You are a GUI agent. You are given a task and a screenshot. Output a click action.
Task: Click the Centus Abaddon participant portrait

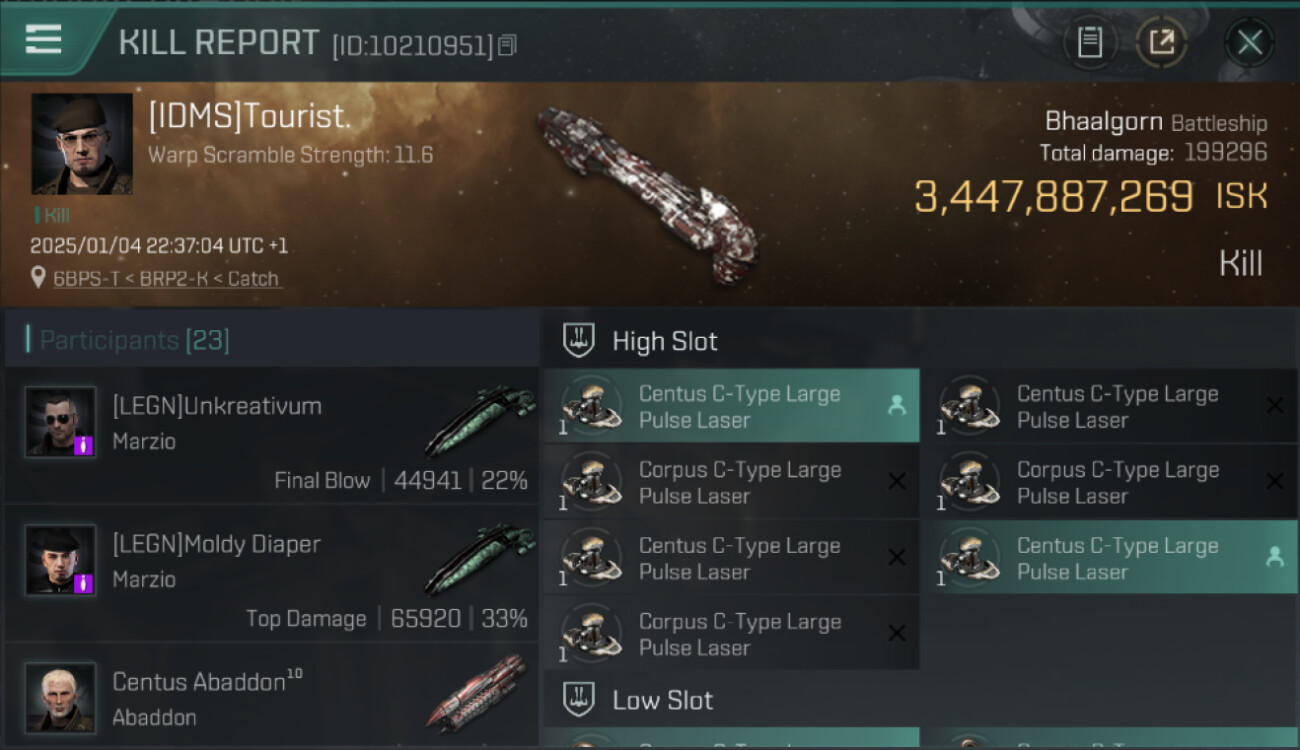[60, 697]
